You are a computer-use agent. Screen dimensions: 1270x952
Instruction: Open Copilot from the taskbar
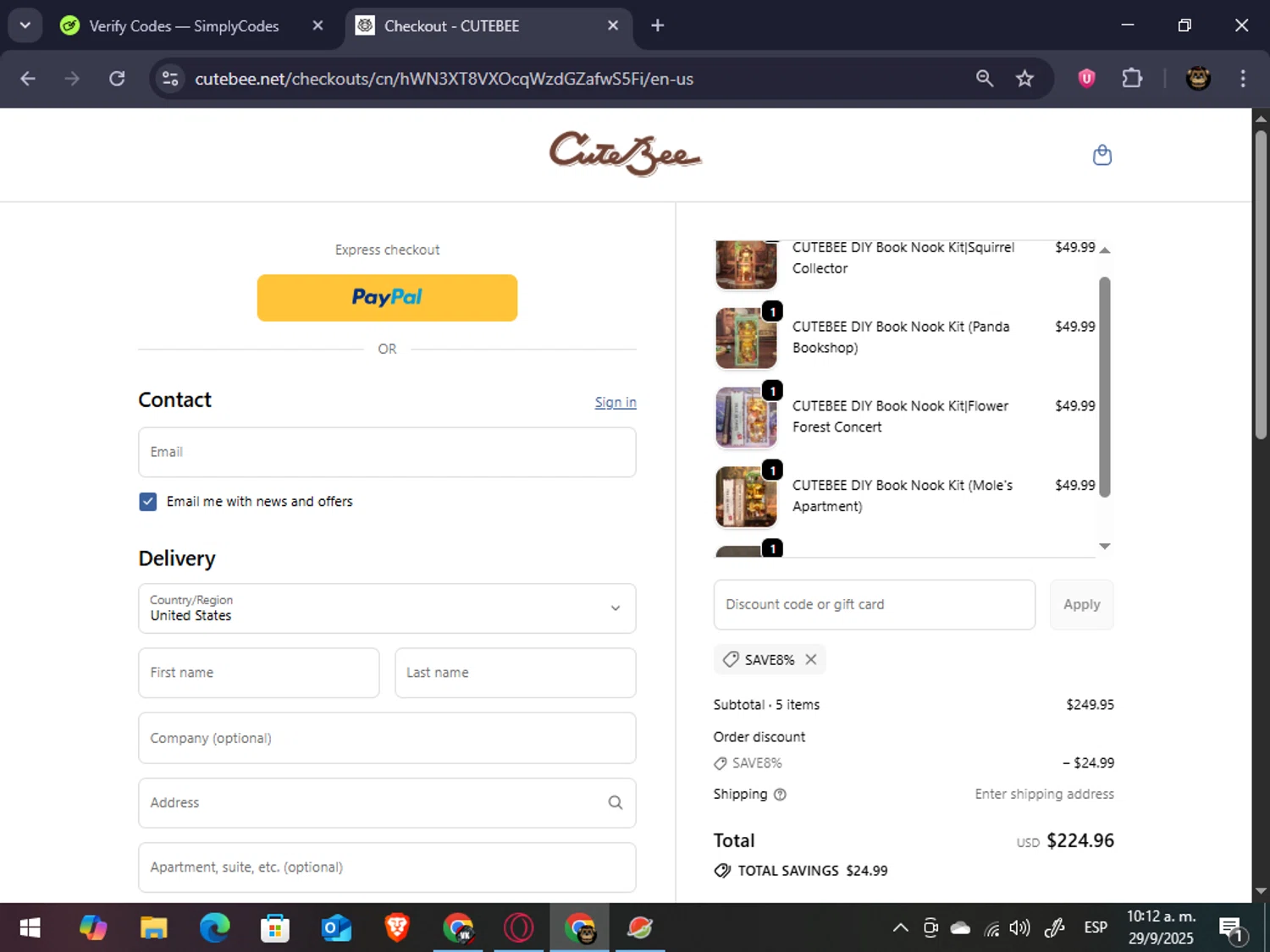point(93,928)
